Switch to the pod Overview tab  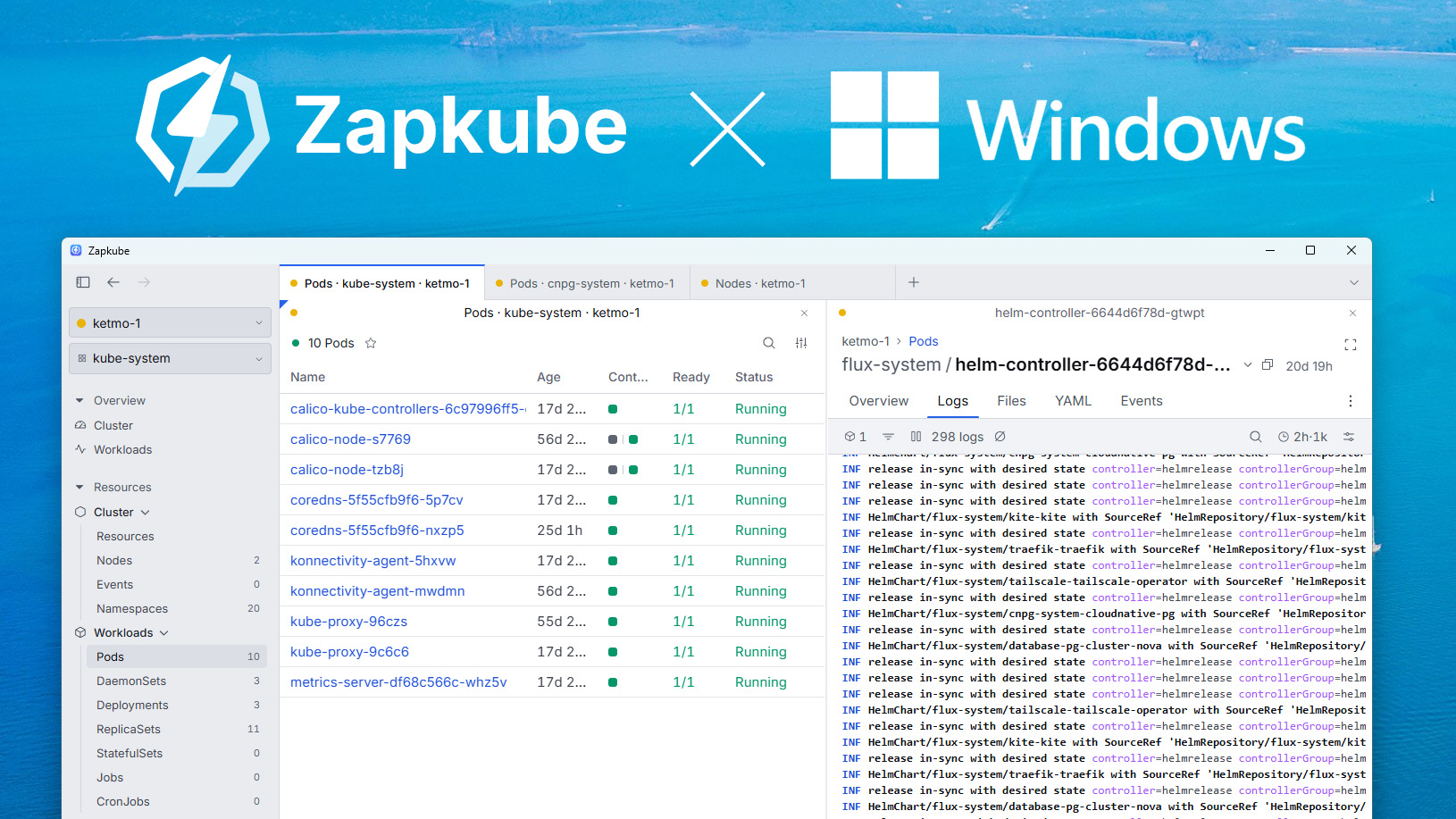click(x=879, y=401)
